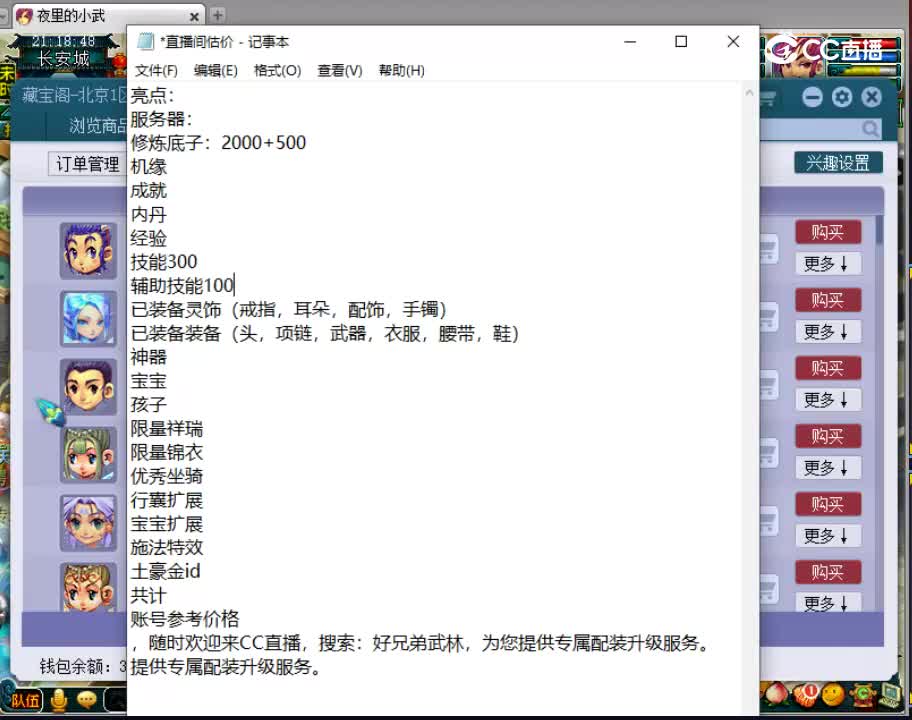Expand 更多↓ in the purple-haired male's row
Screen dimensions: 912x720
pos(828,263)
